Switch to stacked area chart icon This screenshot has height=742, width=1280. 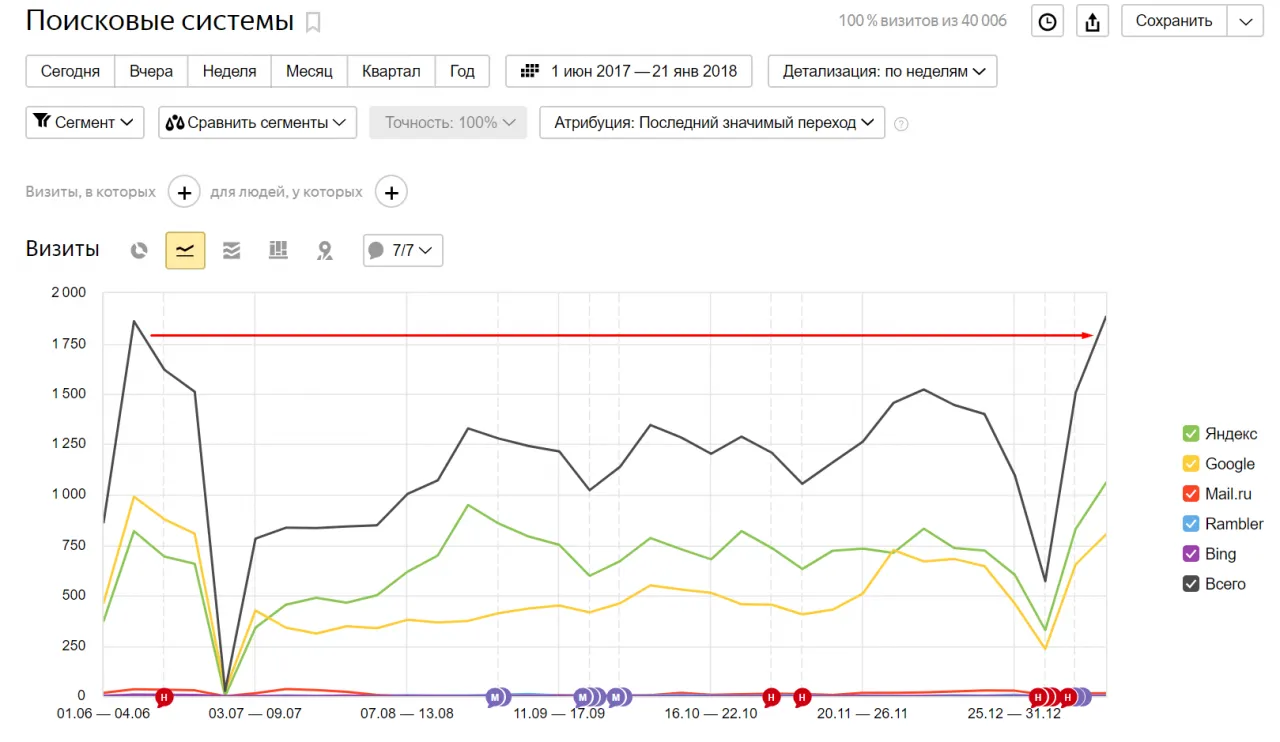pyautogui.click(x=232, y=250)
